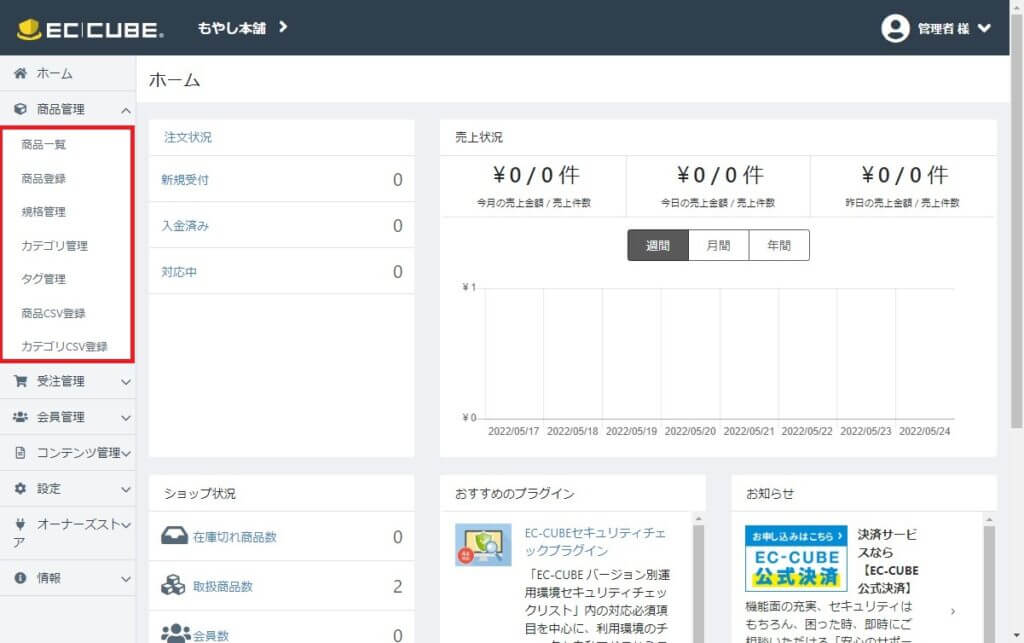Open the 管理者 様 dropdown arrow
The height and width of the screenshot is (643, 1024).
[984, 28]
